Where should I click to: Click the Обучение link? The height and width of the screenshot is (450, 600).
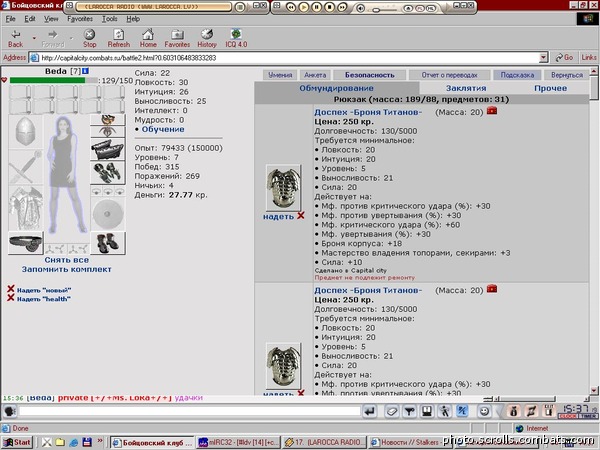click(x=163, y=129)
